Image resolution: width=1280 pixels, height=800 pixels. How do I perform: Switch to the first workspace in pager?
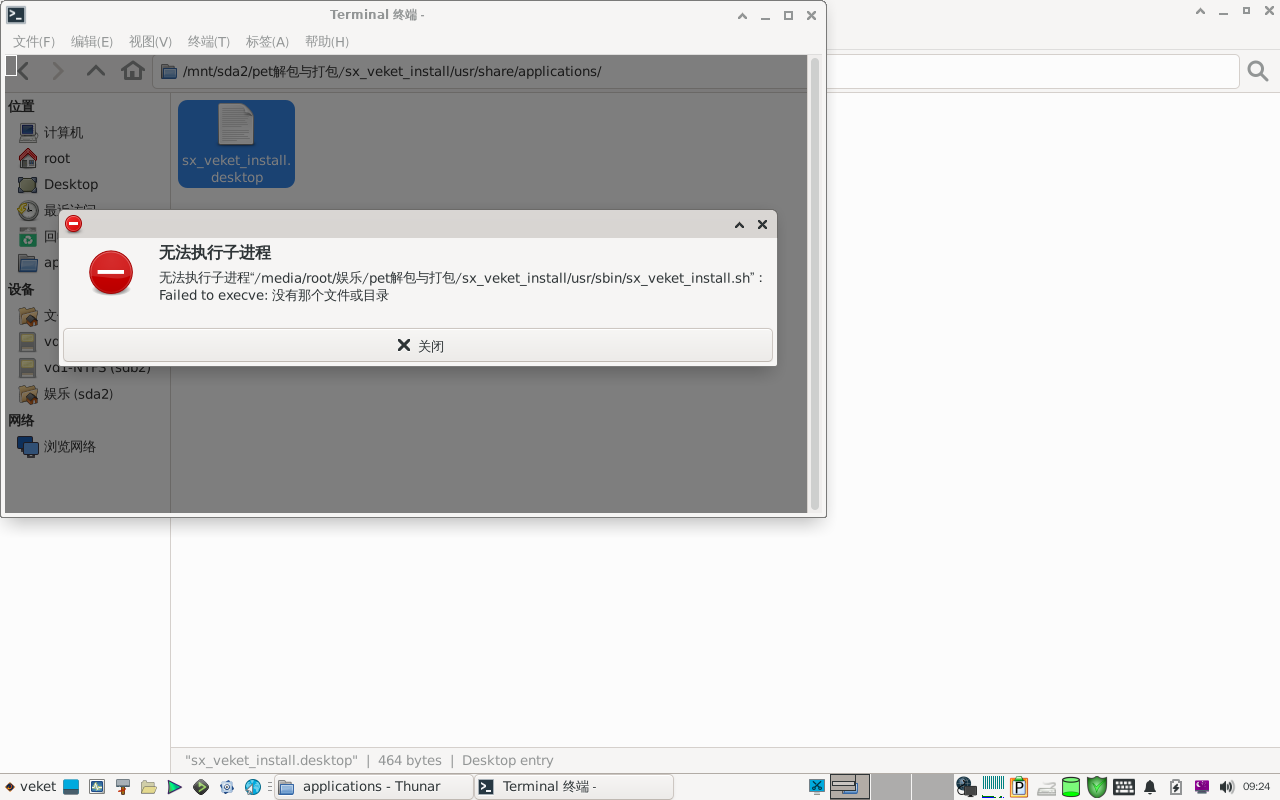850,787
